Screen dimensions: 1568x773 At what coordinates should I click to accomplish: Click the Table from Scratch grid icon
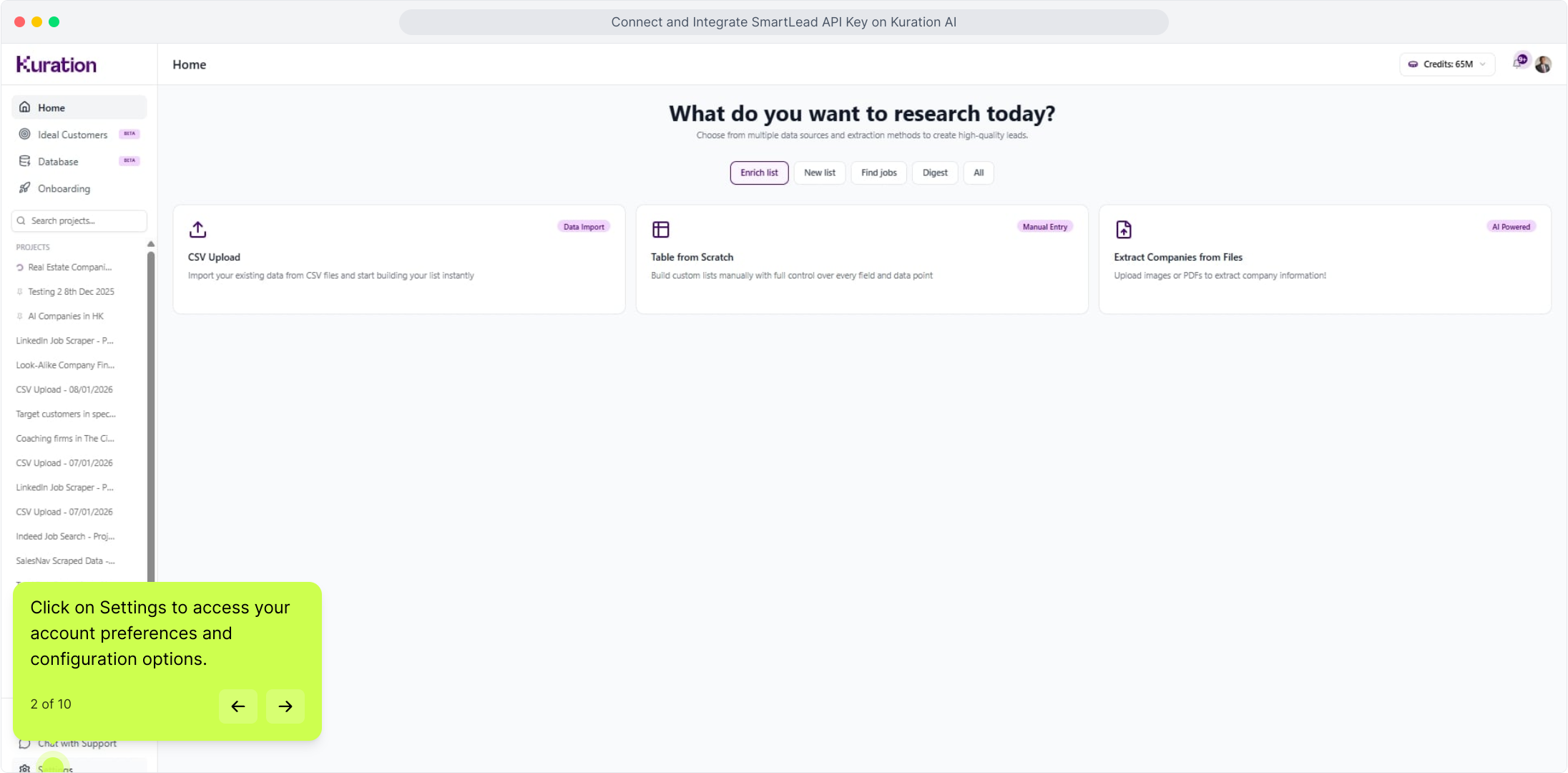coord(660,229)
